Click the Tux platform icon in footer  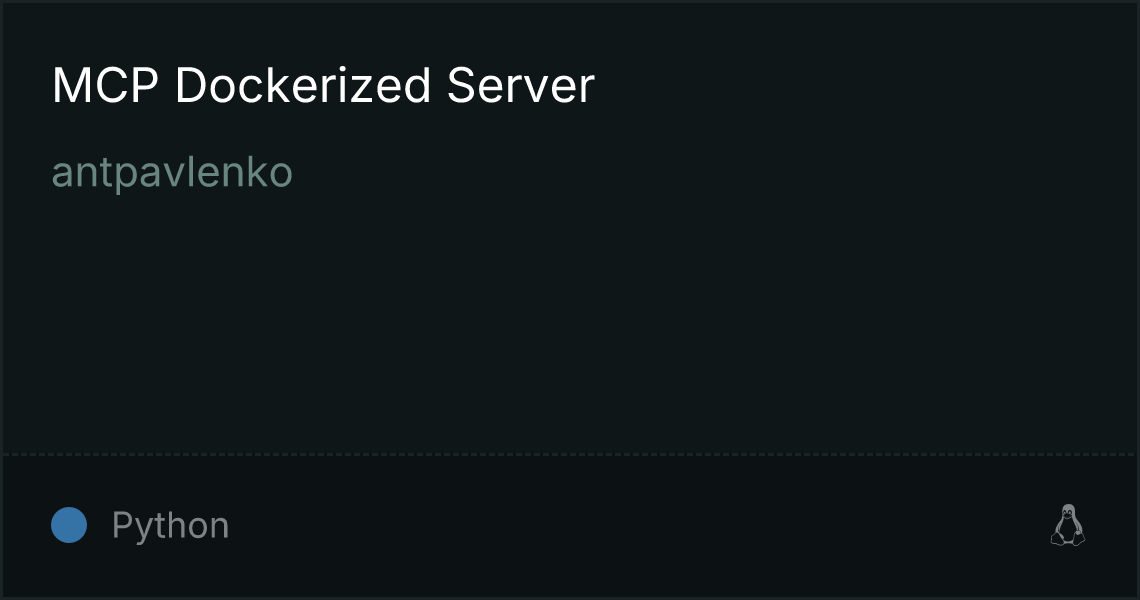pyautogui.click(x=1067, y=525)
